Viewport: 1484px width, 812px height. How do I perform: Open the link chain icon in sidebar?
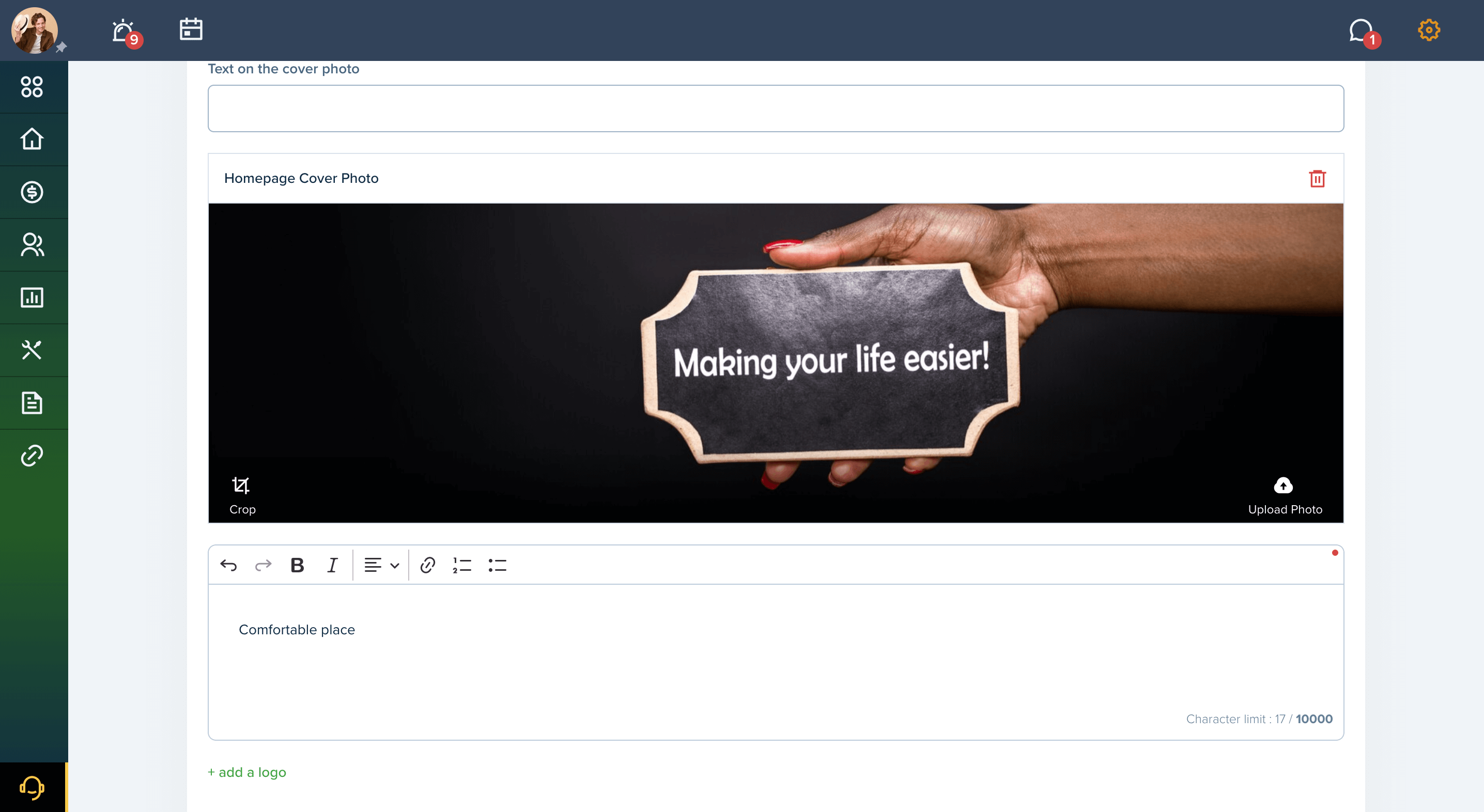coord(32,456)
